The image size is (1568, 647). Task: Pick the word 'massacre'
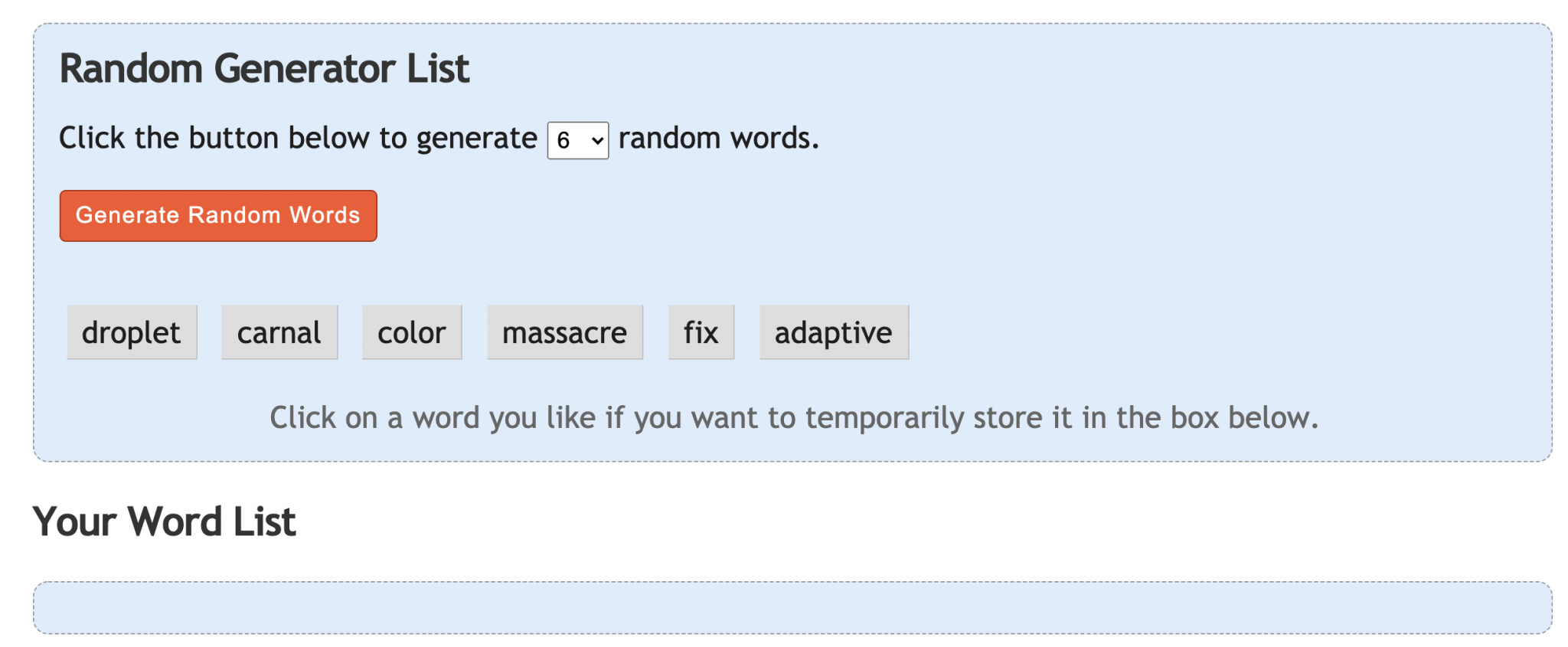click(x=565, y=332)
